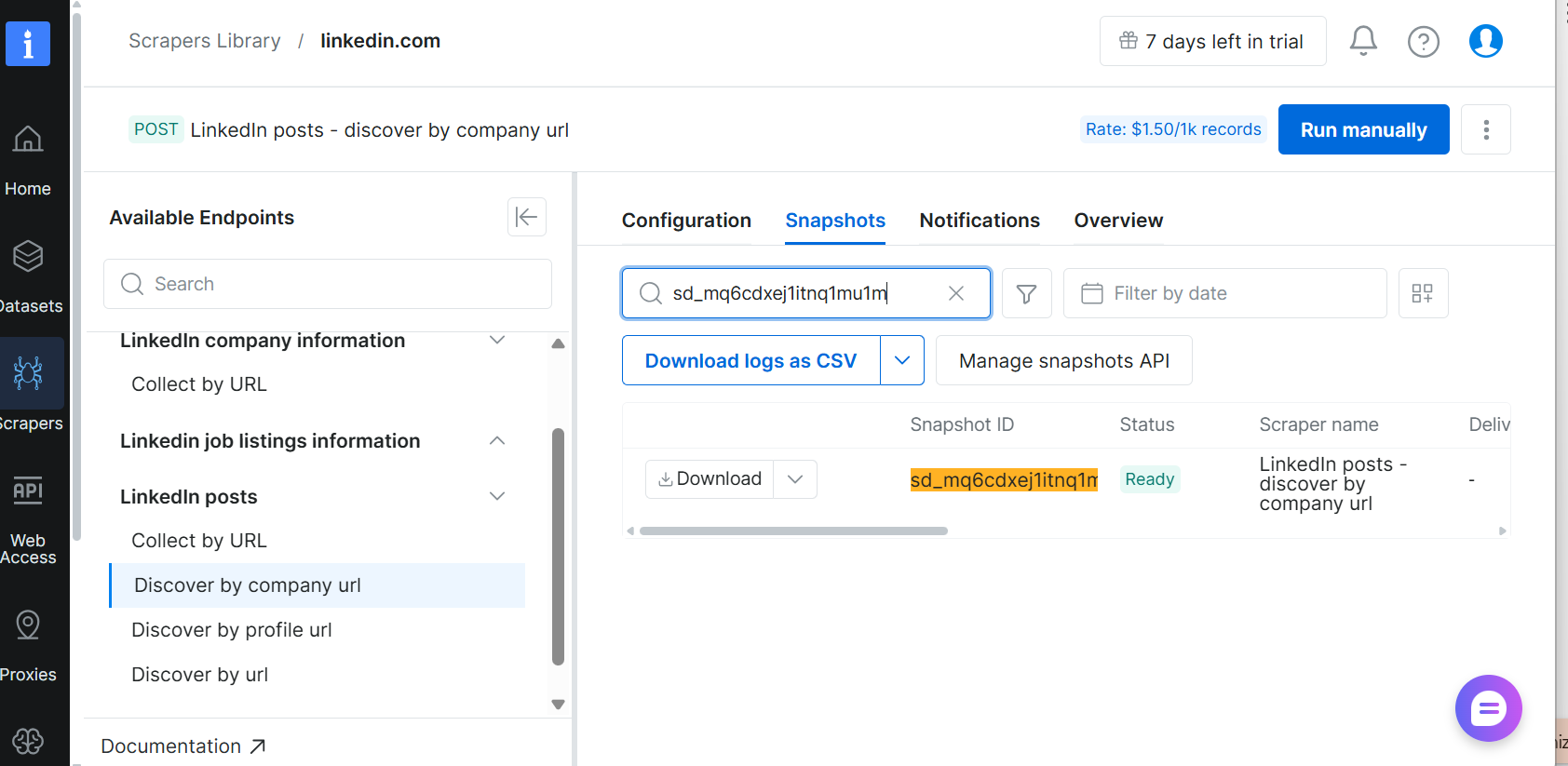Open notifications bell icon
This screenshot has width=1568, height=766.
(1363, 41)
